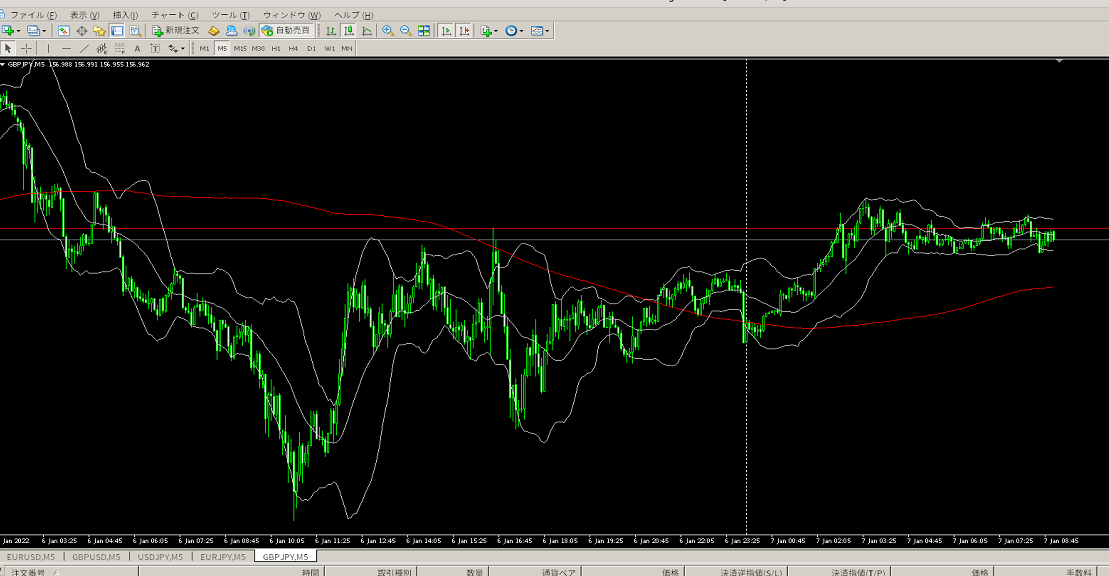The height and width of the screenshot is (576, 1109).
Task: Switch to H1 timeframe
Action: tap(276, 48)
